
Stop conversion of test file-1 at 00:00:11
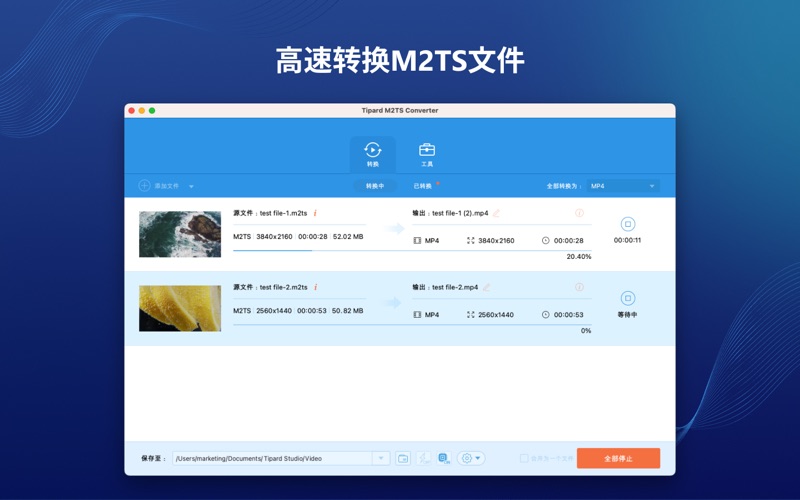coord(628,224)
